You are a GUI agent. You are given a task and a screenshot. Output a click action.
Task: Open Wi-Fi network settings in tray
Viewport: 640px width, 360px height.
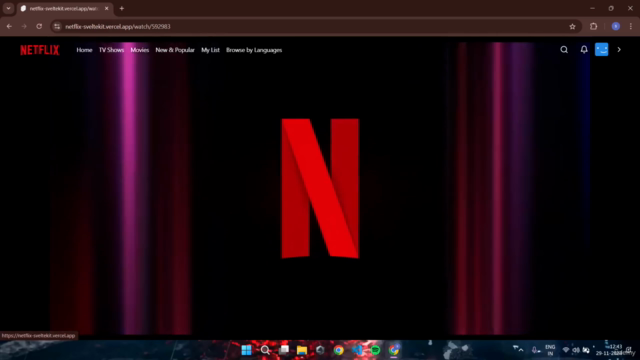coord(566,350)
